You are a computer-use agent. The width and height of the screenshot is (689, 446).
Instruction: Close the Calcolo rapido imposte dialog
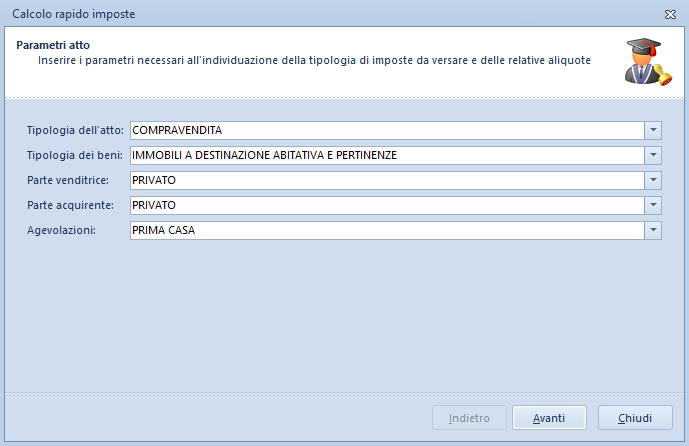(669, 14)
